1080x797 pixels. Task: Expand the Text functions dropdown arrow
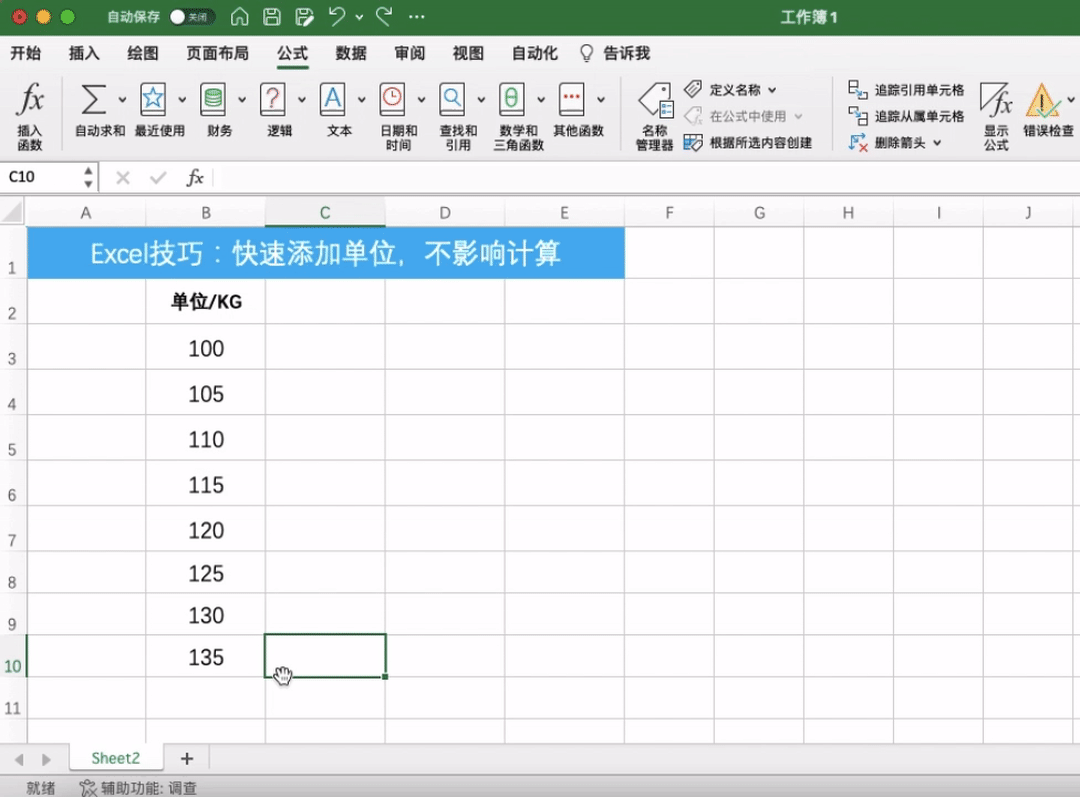tap(362, 100)
